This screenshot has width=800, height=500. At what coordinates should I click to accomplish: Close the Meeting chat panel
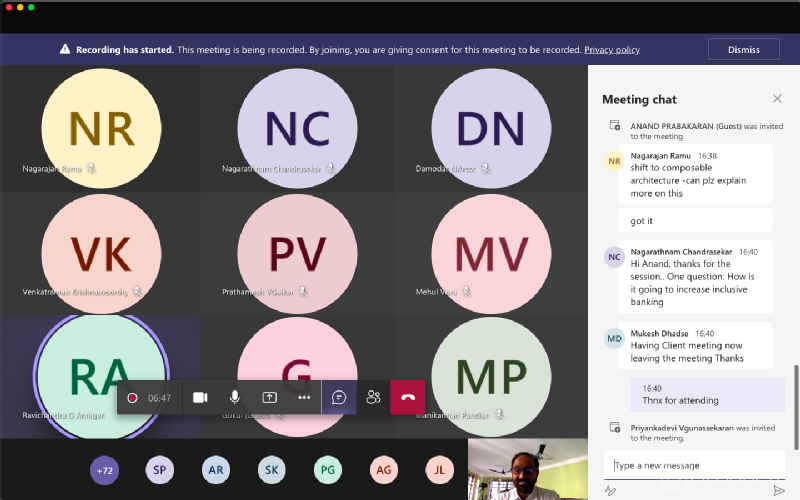click(x=777, y=99)
